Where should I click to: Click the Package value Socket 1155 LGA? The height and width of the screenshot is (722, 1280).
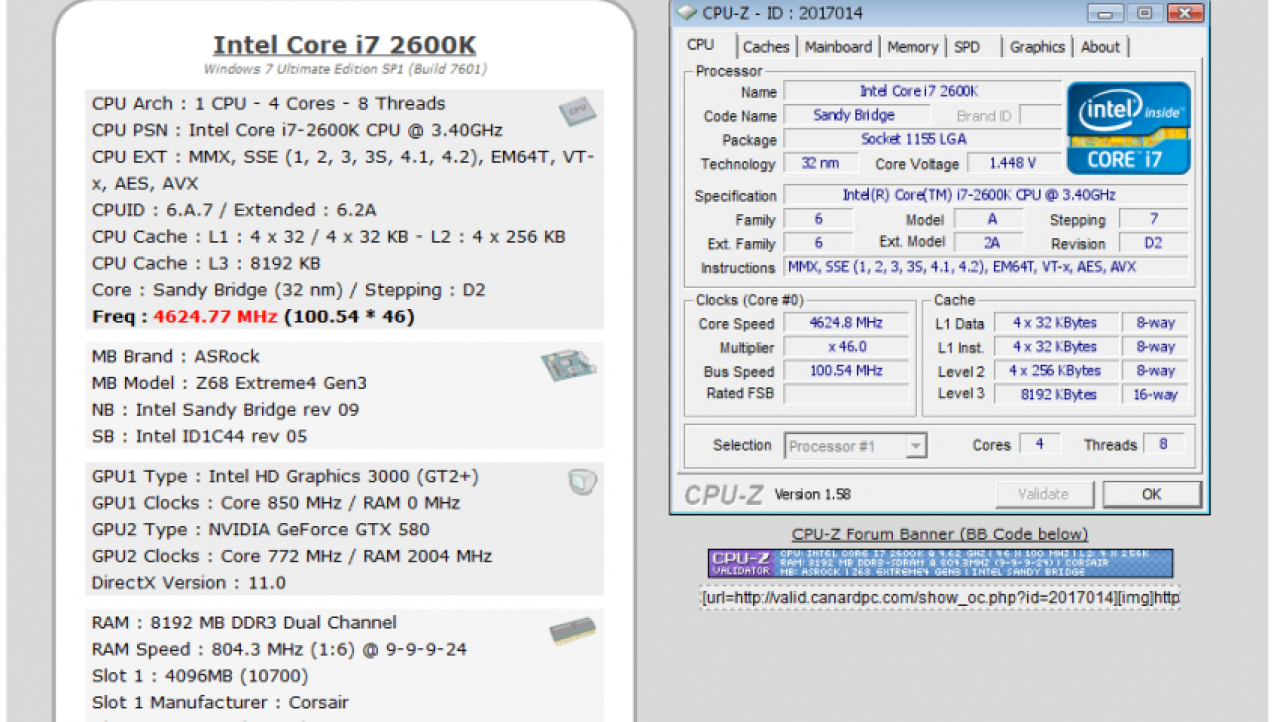click(x=921, y=140)
